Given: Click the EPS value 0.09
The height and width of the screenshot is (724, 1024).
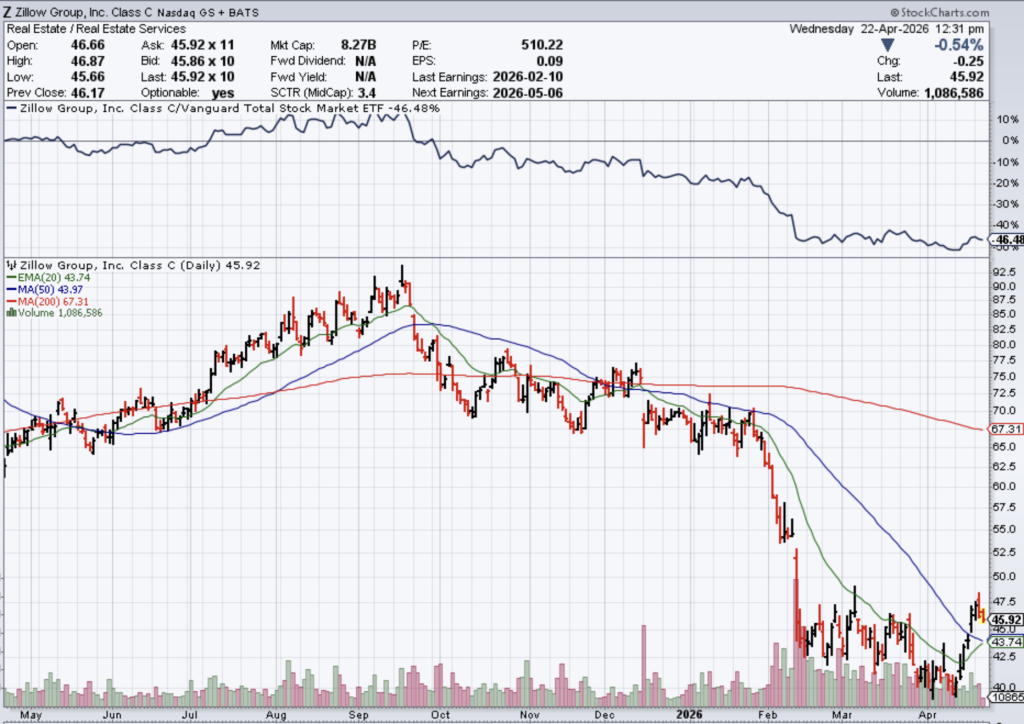Looking at the screenshot, I should coord(550,61).
